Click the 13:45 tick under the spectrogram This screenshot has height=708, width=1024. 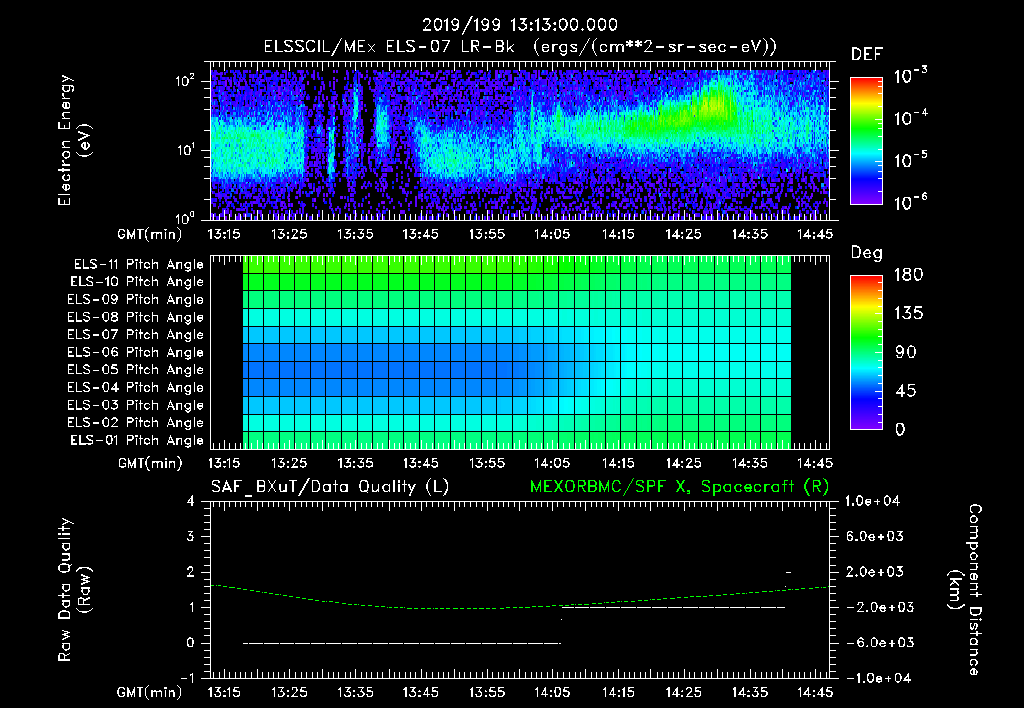coord(421,234)
